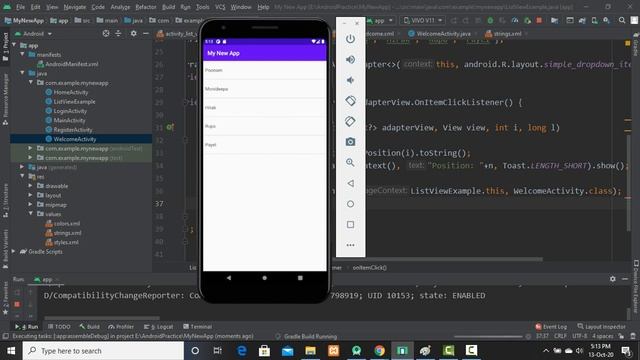This screenshot has height=360, width=640.
Task: Select ListViewExample class in tree
Action: (70, 102)
